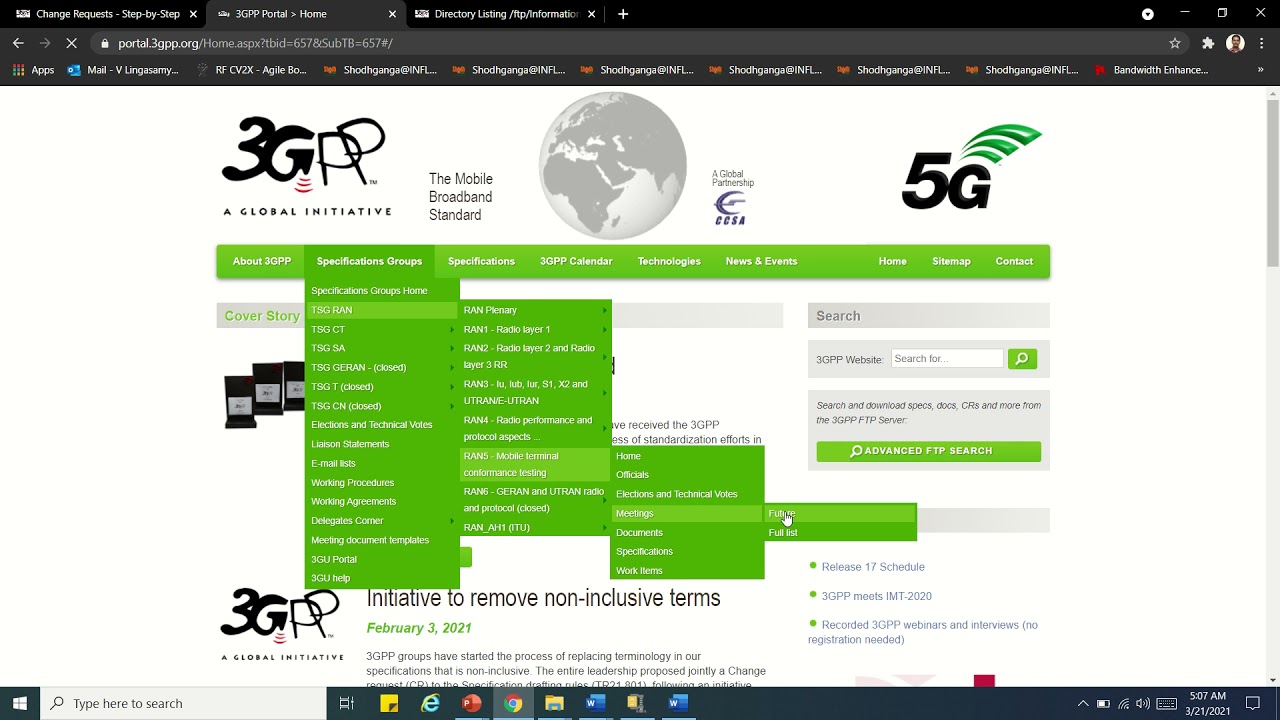This screenshot has width=1280, height=720.
Task: Open the News & Events menu
Action: pos(761,261)
